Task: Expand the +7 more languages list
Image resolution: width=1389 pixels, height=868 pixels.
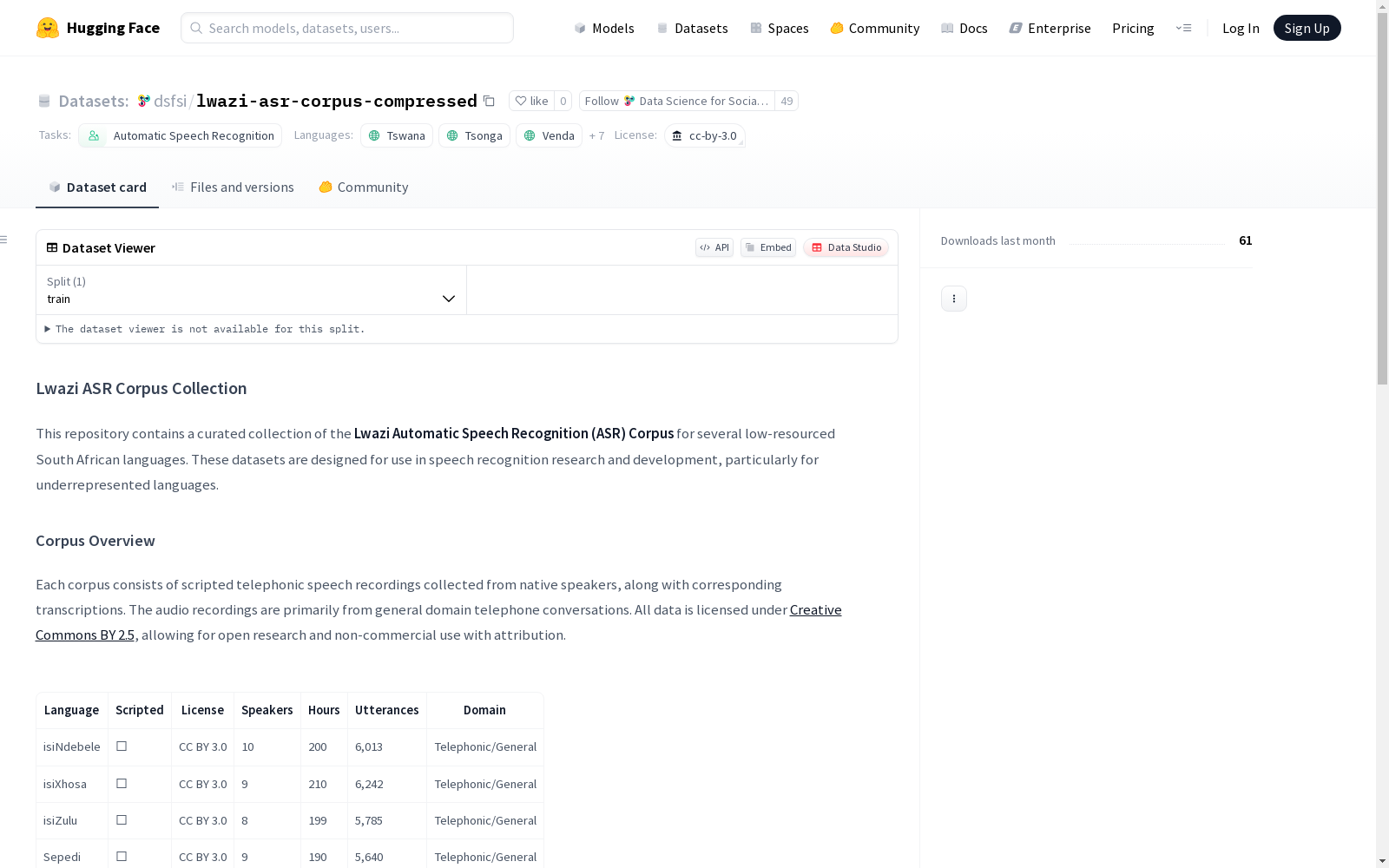Action: 596,135
